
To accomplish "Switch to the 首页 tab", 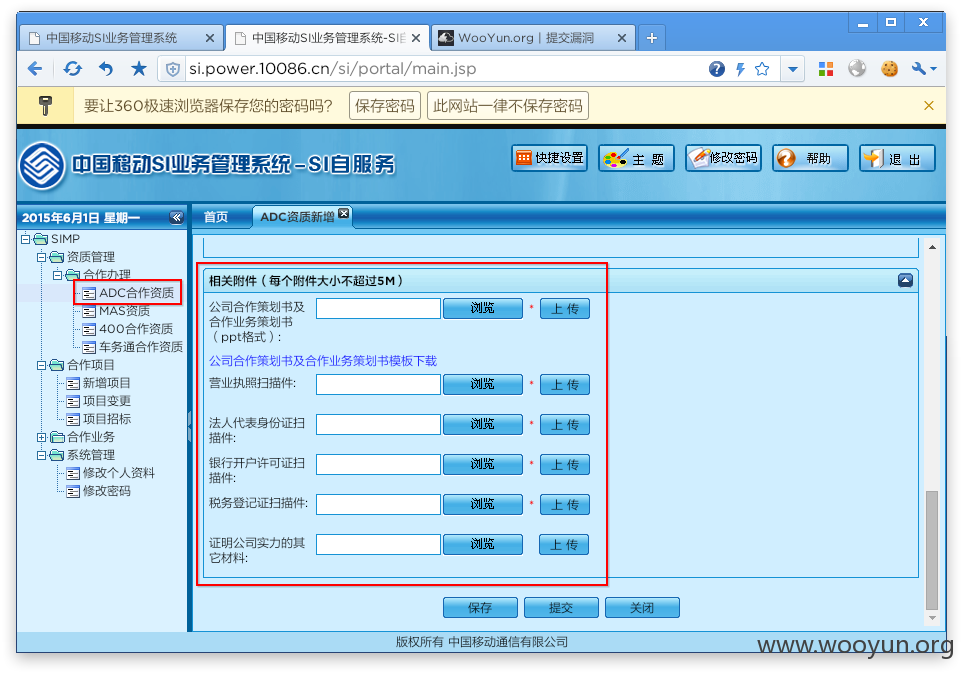I will 216,217.
